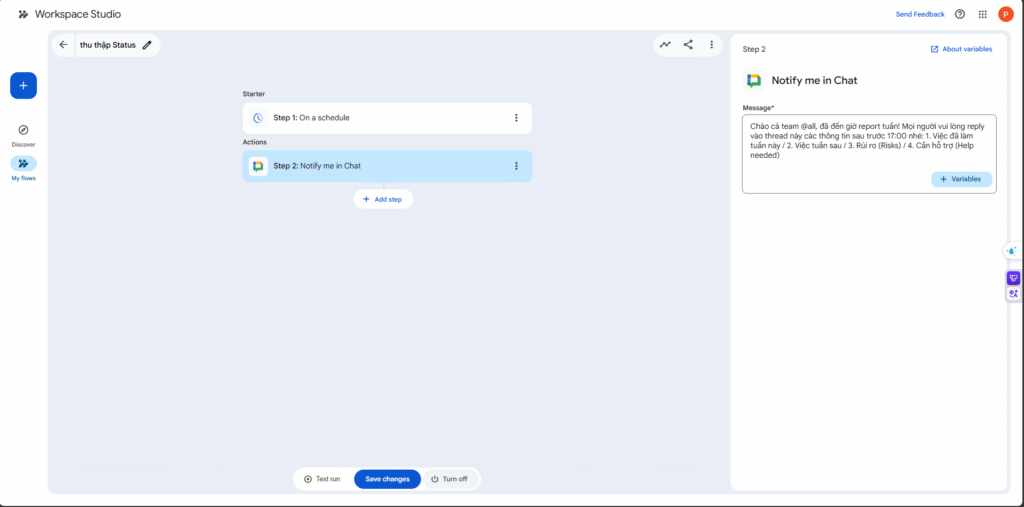The image size is (1024, 507).
Task: Open the Google apps grid
Action: (x=982, y=14)
